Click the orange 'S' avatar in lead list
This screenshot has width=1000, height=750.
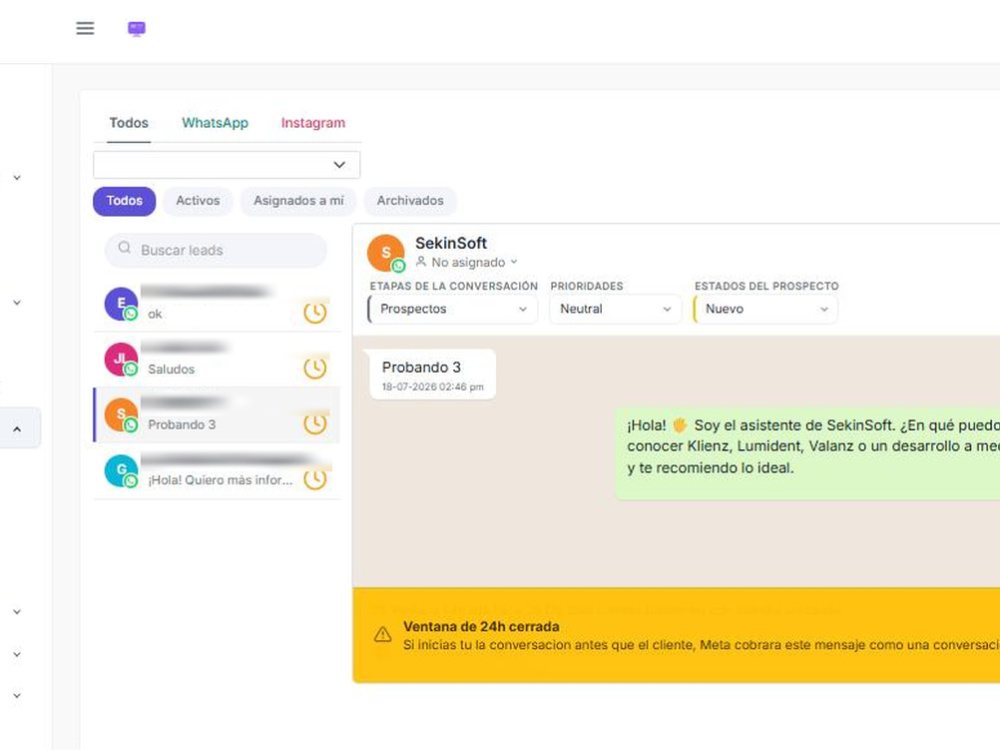[x=121, y=415]
